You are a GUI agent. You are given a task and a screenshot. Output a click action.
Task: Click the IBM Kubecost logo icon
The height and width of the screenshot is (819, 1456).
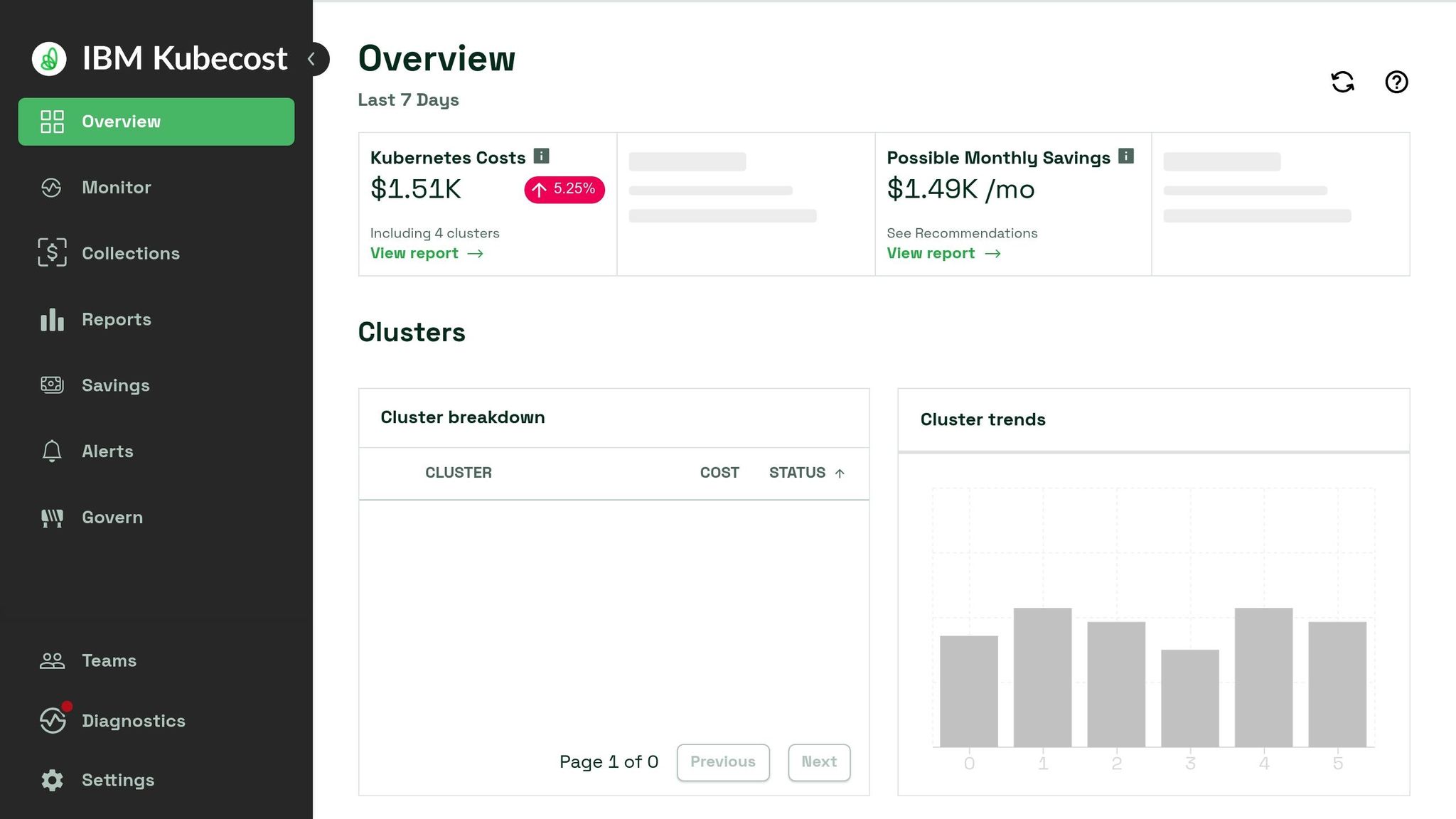pyautogui.click(x=49, y=58)
